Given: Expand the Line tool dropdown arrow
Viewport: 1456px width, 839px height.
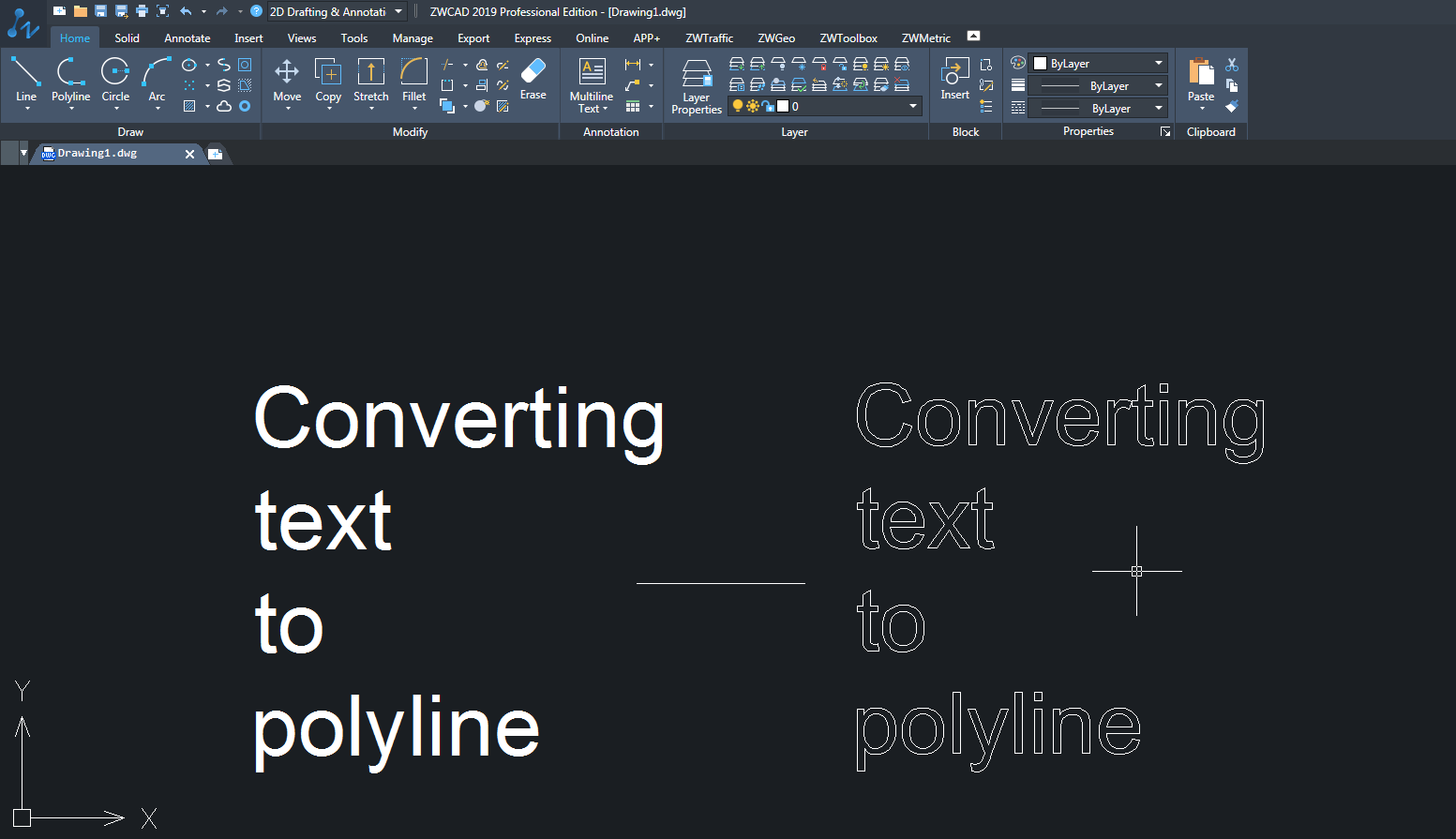Looking at the screenshot, I should tap(26, 109).
